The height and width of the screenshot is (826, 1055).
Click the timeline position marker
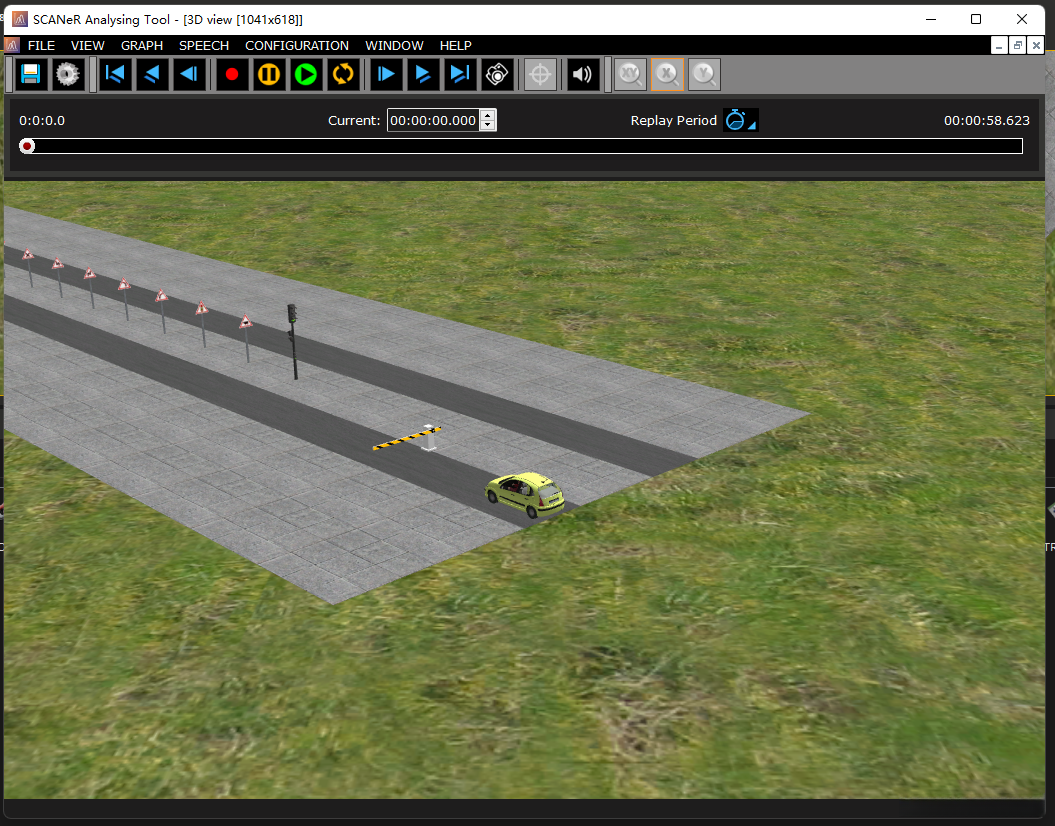click(x=27, y=146)
